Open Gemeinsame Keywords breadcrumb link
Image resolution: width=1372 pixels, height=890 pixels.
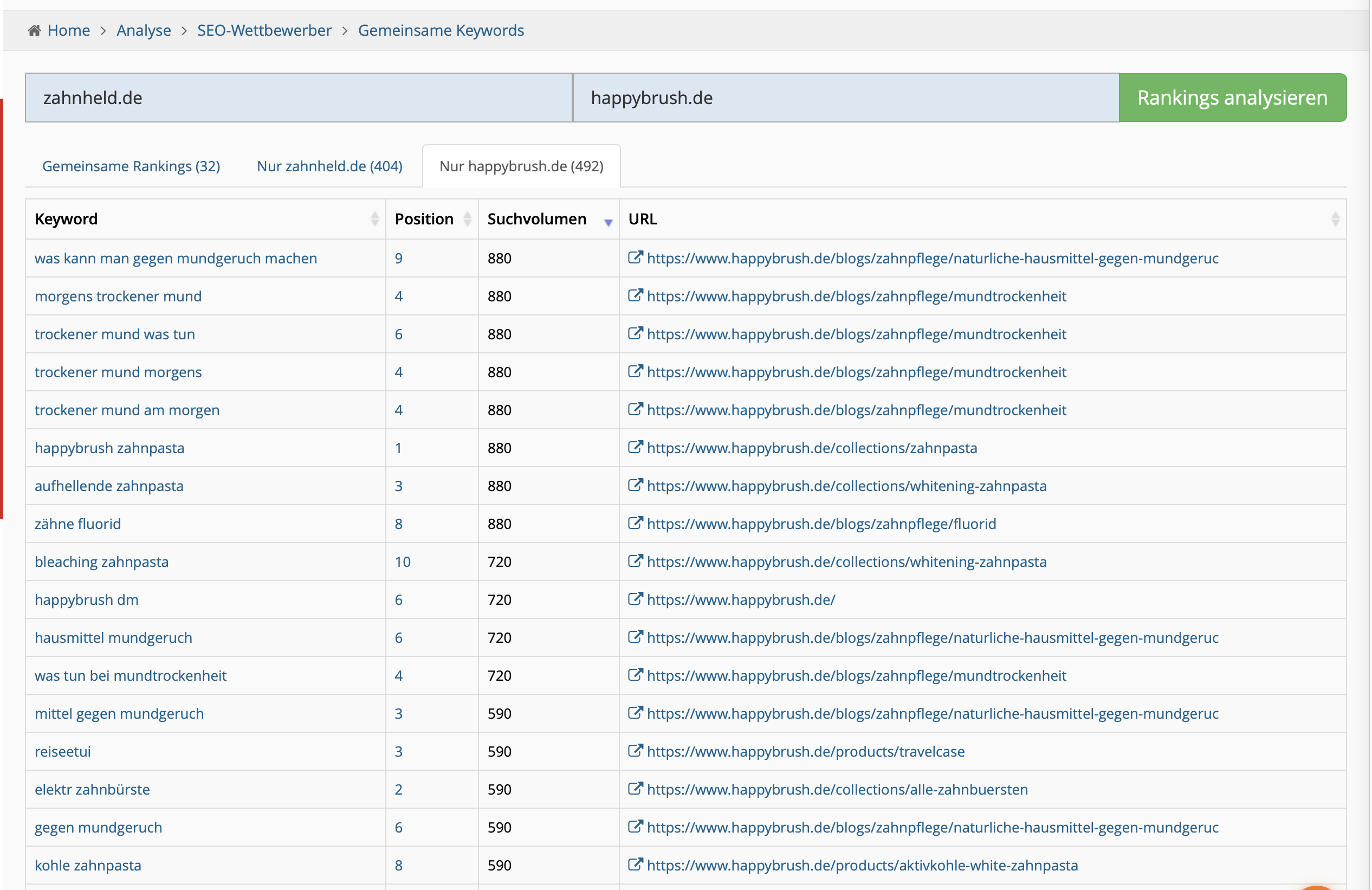441,30
